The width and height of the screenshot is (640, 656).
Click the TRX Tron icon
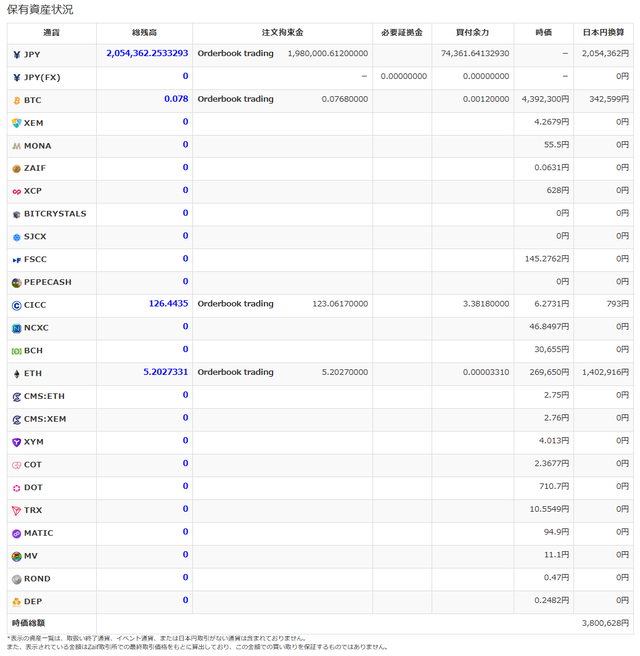coord(16,510)
